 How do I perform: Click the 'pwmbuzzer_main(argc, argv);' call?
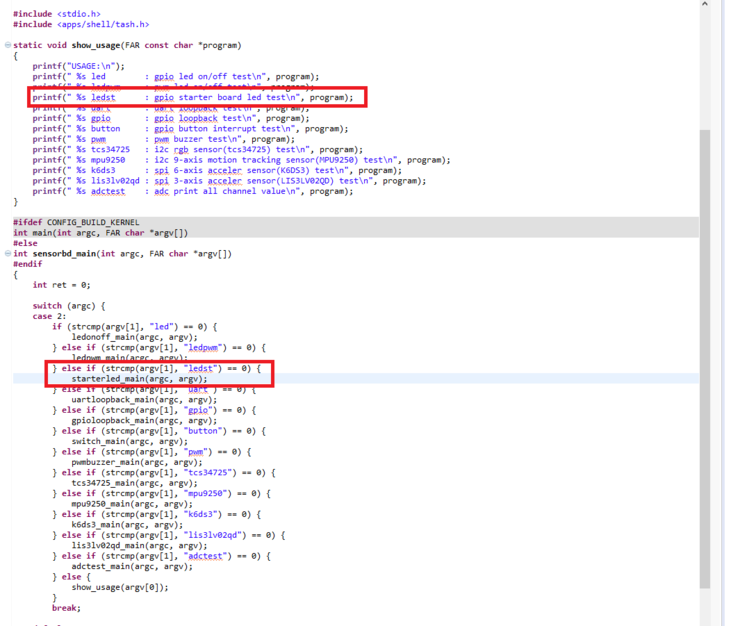(x=137, y=462)
